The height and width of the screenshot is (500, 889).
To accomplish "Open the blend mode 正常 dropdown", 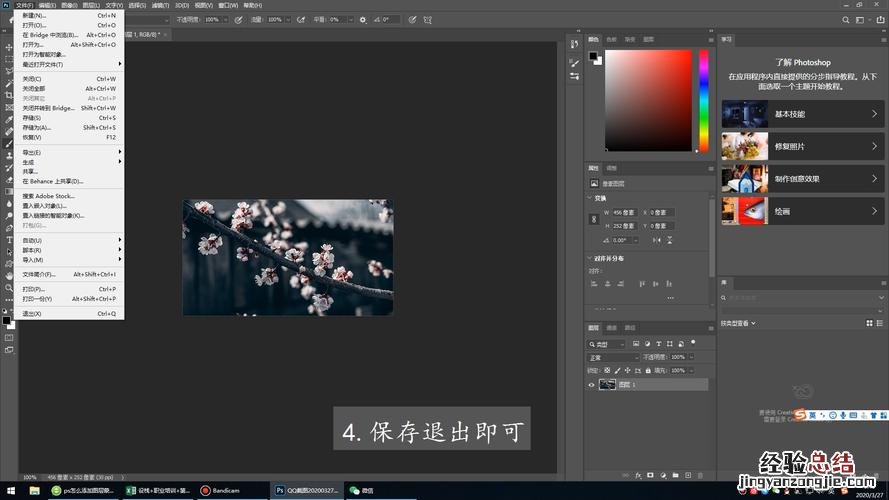I will point(613,357).
